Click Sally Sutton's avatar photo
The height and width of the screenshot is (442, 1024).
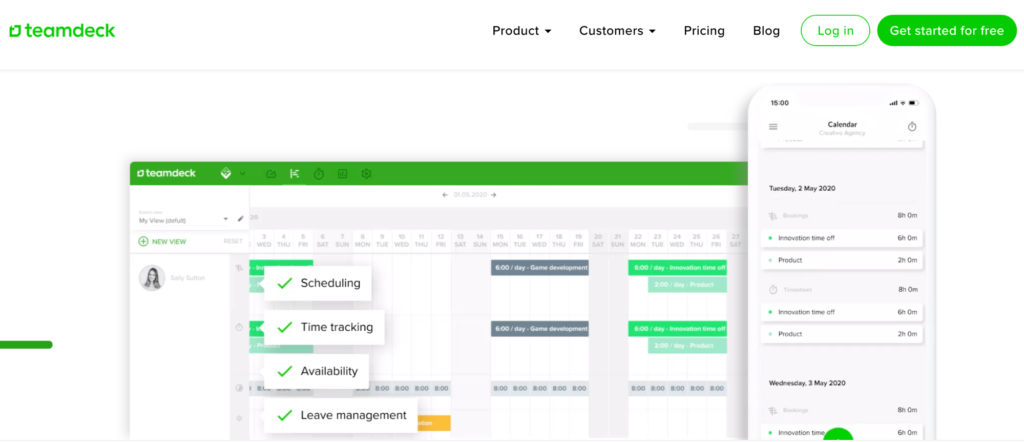[152, 277]
